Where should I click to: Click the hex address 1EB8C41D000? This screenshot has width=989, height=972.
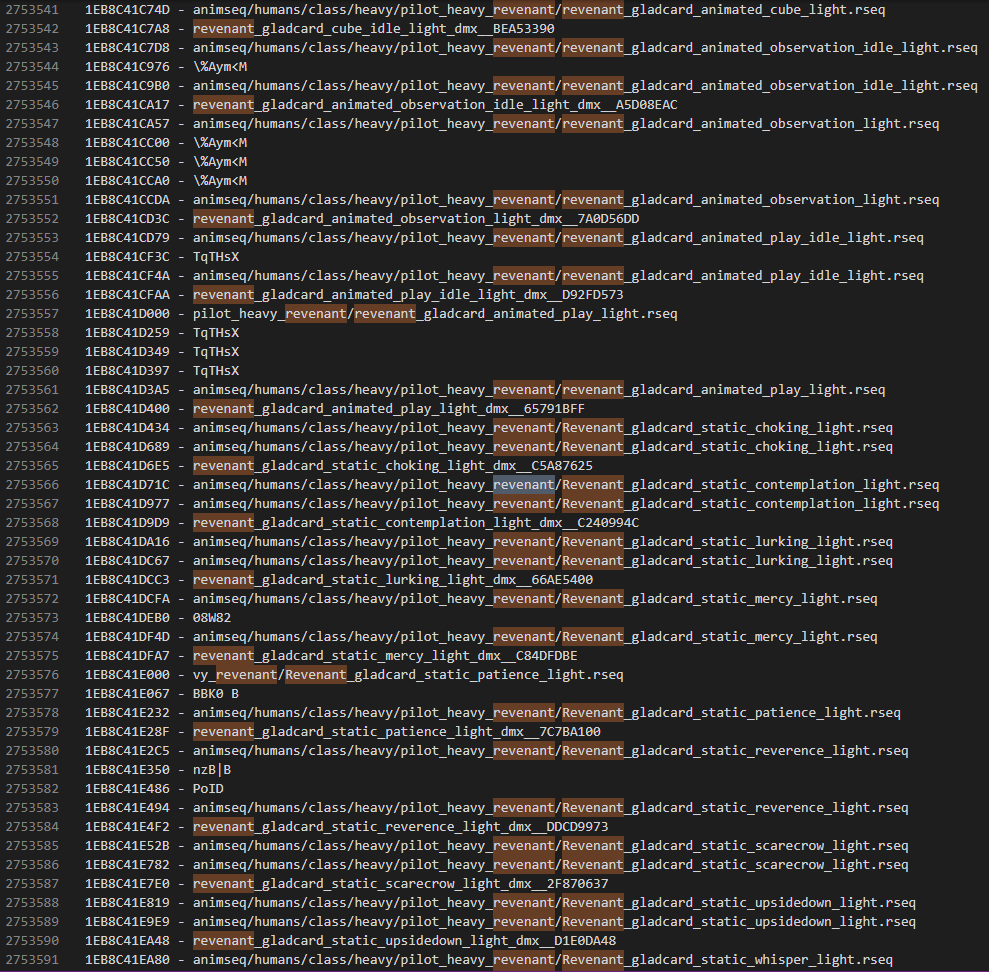point(128,314)
